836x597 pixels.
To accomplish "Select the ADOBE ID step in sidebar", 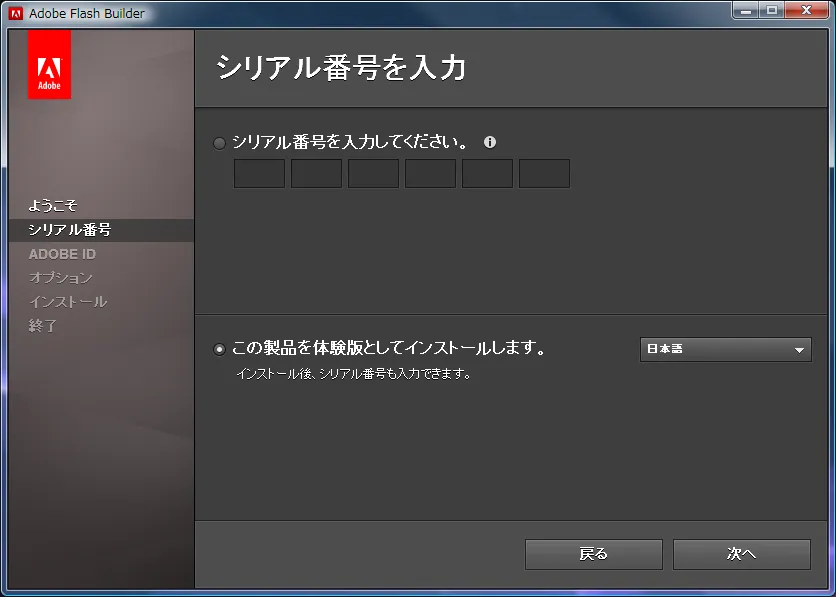I will [62, 254].
